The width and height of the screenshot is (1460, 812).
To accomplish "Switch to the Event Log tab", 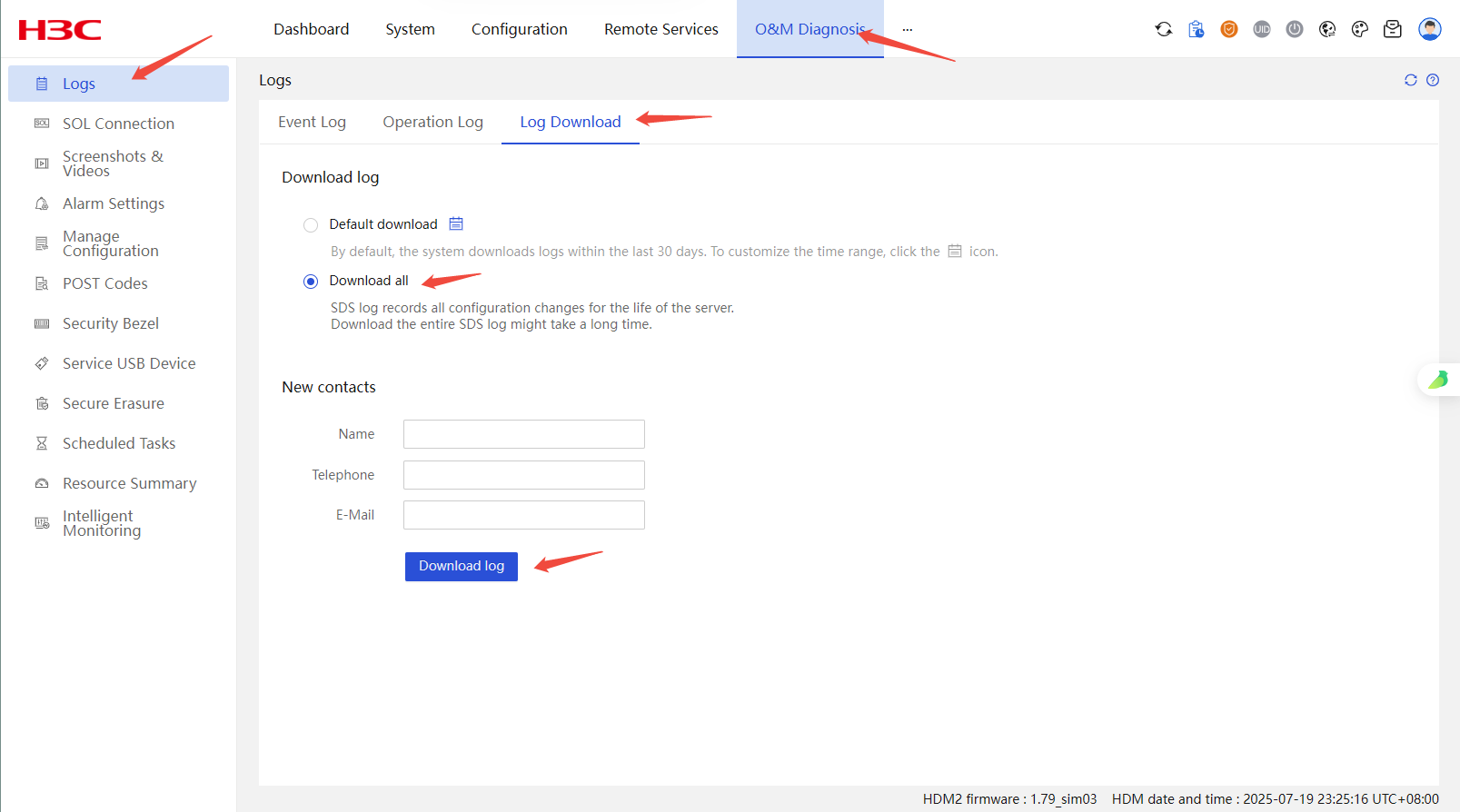I will click(312, 122).
